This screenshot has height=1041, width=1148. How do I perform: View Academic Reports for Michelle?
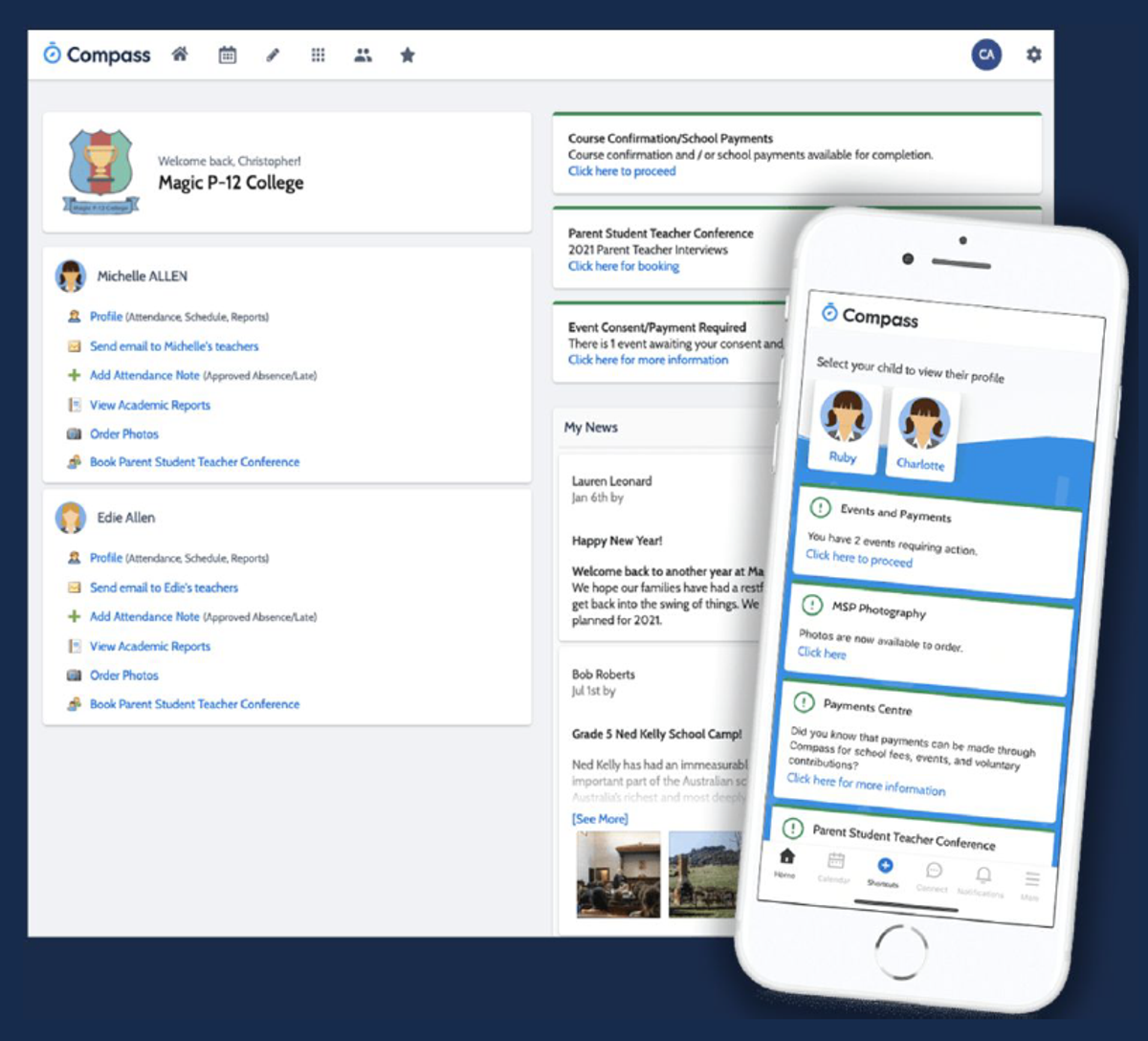tap(150, 405)
